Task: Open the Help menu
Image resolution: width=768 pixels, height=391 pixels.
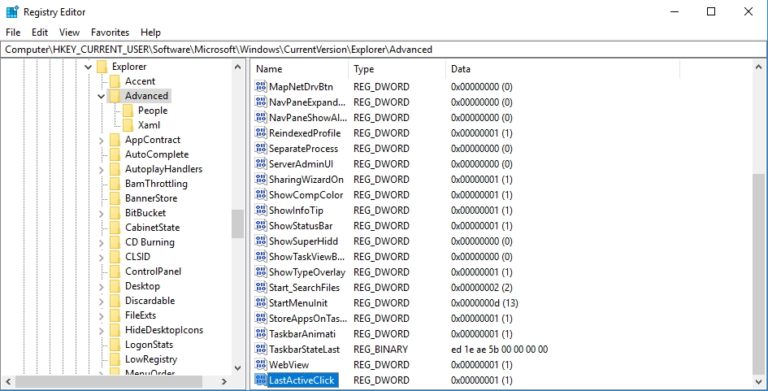Action: [150, 32]
